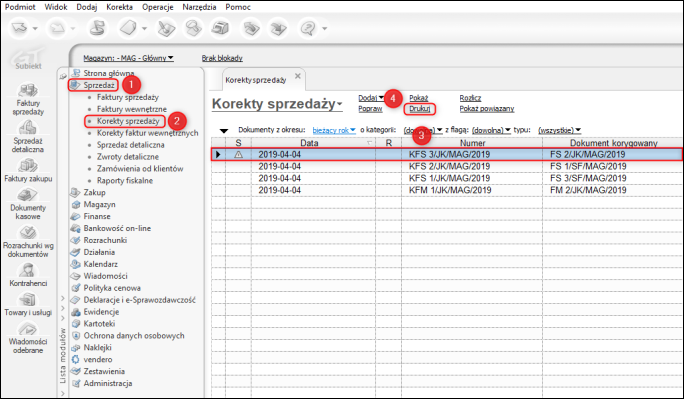Viewport: 684px width, 399px height.
Task: Click the Pokaż powiązany link
Action: (x=487, y=109)
